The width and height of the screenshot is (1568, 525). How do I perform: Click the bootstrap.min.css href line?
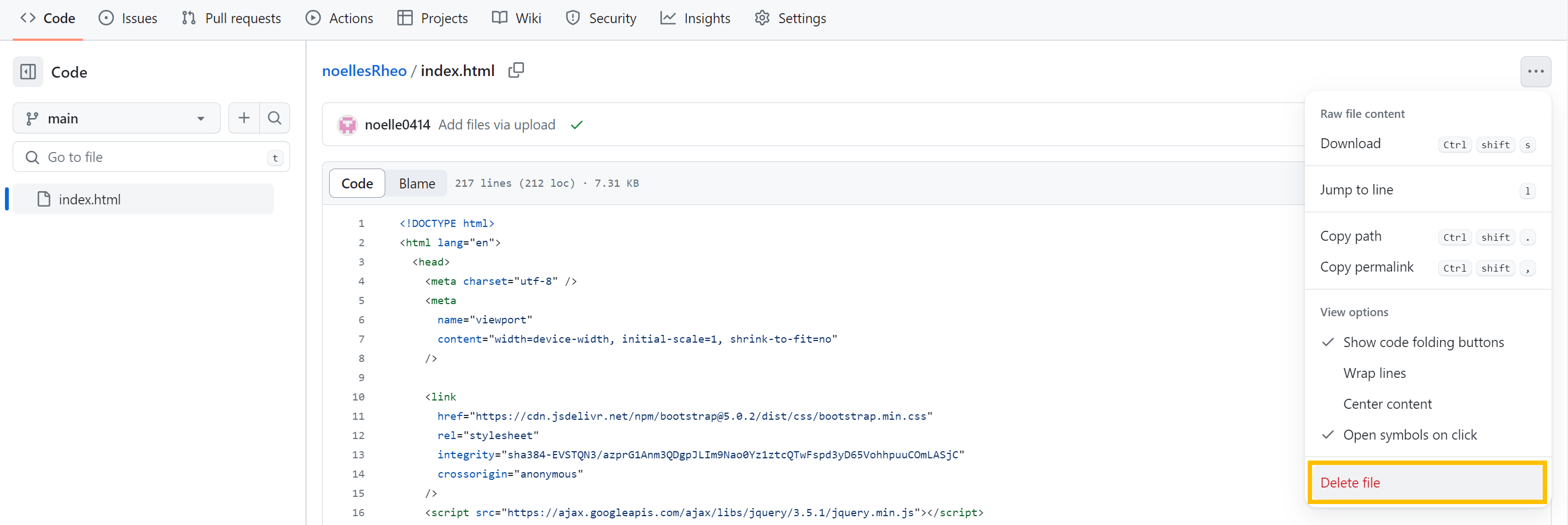[685, 416]
